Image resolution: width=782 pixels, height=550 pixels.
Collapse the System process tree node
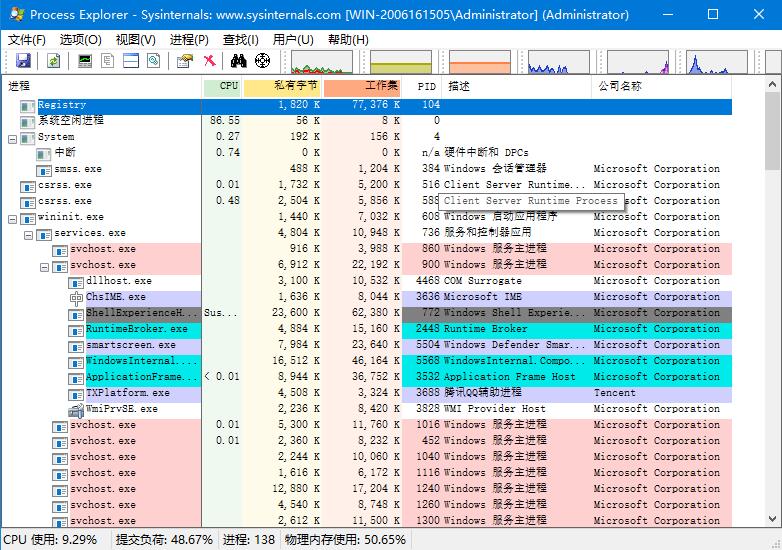point(12,139)
